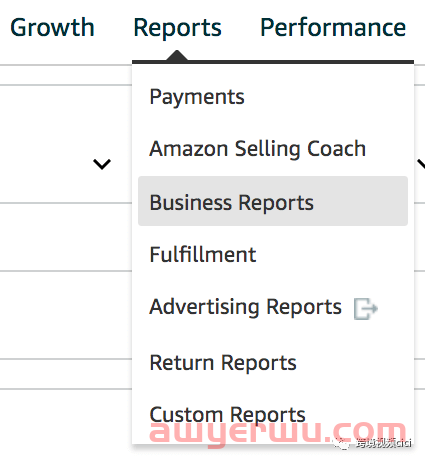Image resolution: width=425 pixels, height=462 pixels.
Task: Open the Growth menu
Action: (x=52, y=27)
